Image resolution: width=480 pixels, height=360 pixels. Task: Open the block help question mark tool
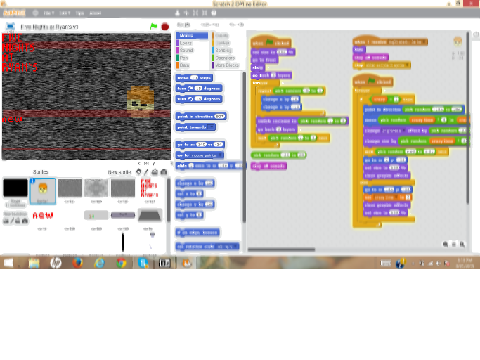(x=214, y=13)
